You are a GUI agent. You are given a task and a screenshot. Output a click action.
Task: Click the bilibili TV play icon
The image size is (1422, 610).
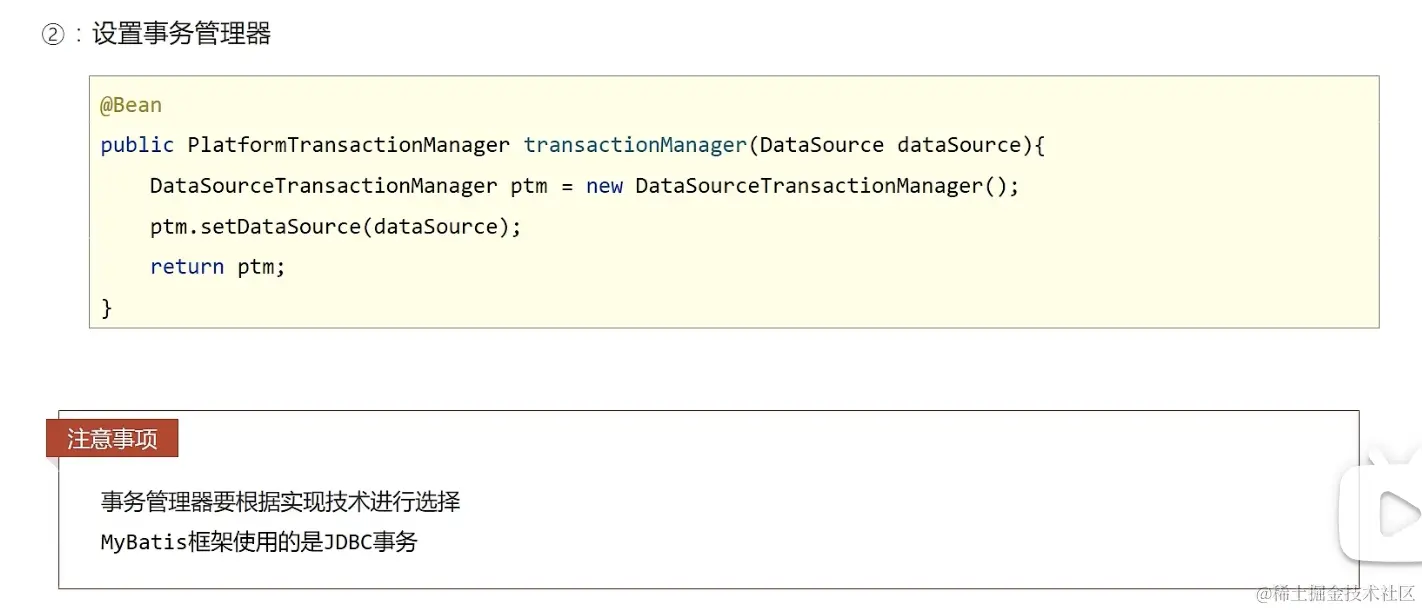point(1384,515)
